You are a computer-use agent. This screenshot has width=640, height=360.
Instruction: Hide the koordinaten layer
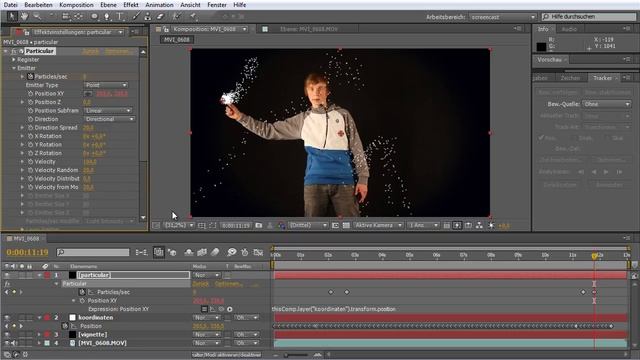7,318
